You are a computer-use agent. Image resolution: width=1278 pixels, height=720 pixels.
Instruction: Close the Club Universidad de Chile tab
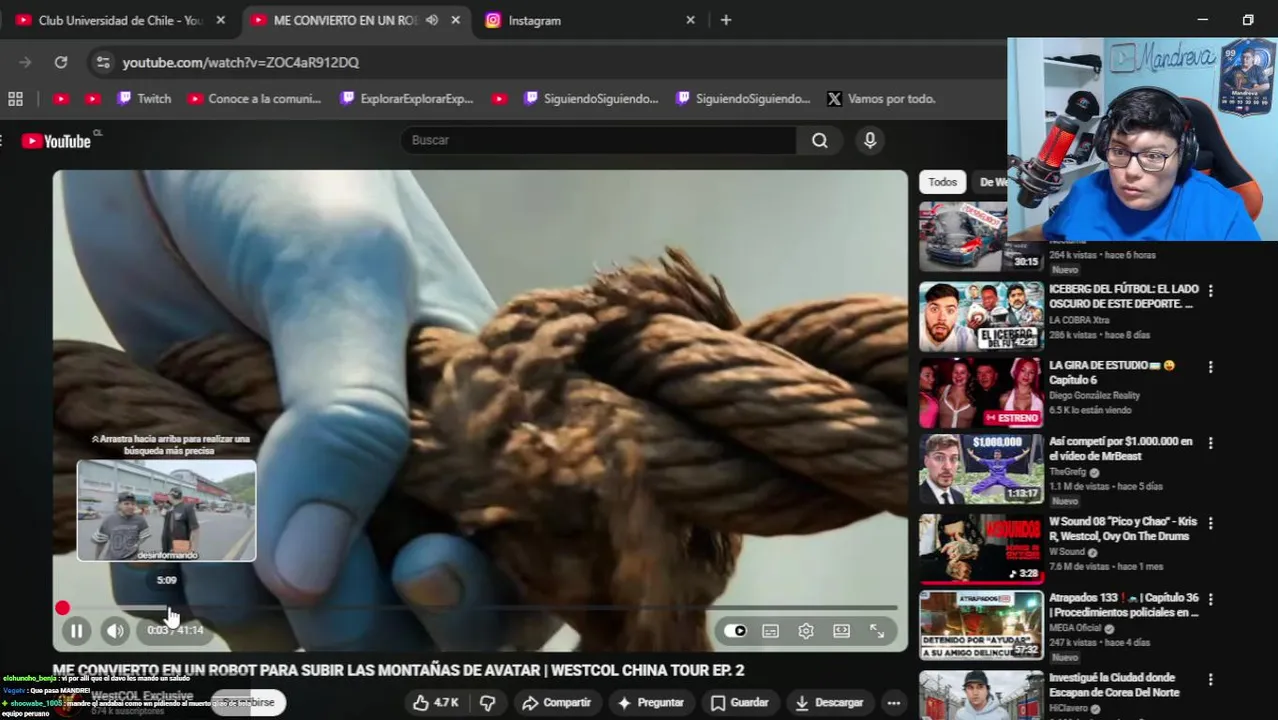pyautogui.click(x=221, y=20)
